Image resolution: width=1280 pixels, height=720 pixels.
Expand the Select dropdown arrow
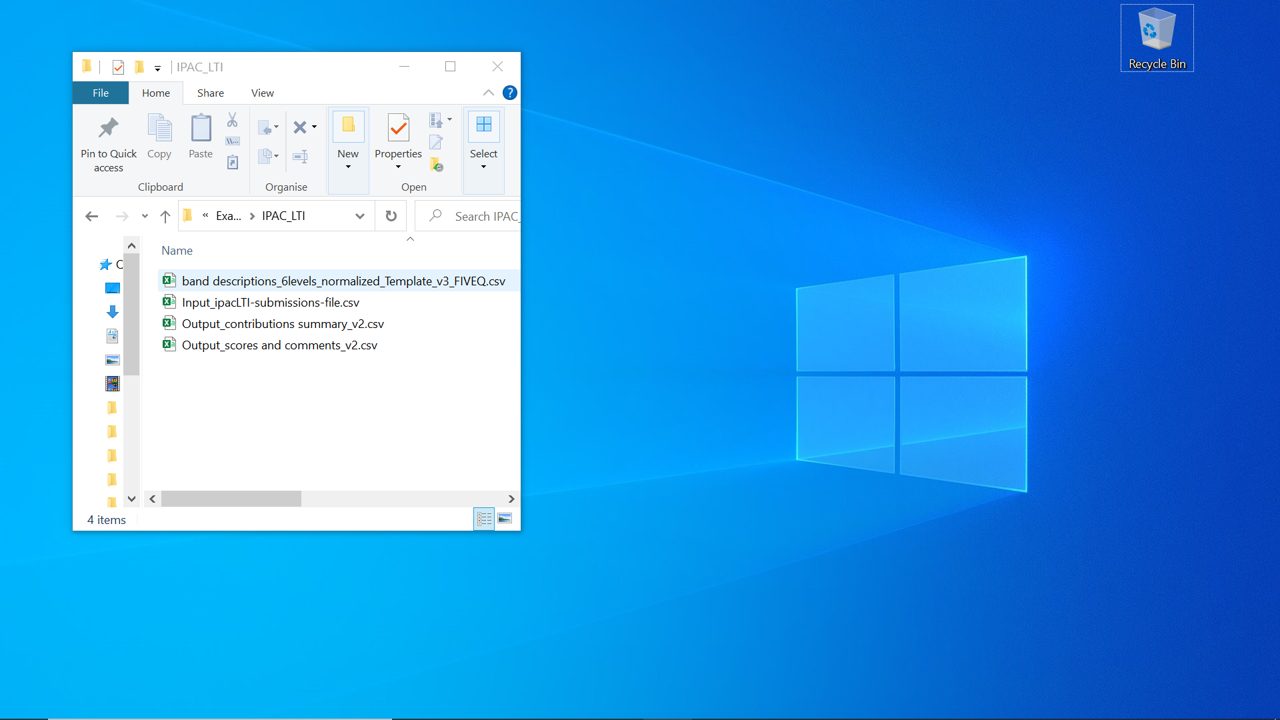pos(483,167)
